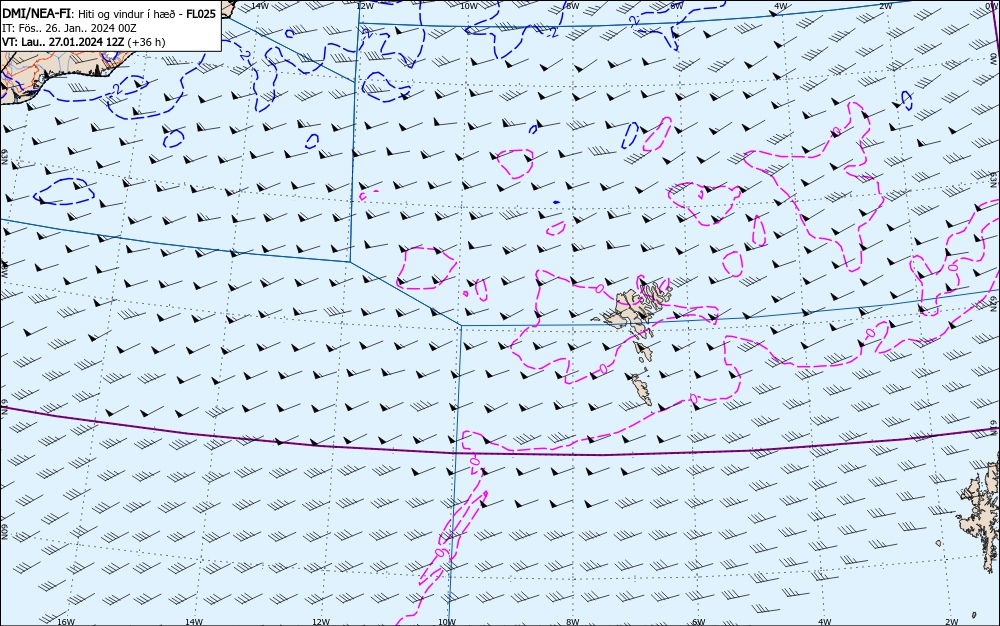Viewport: 1000px width, 626px height.
Task: Click the 6W label on the bottom border
Action: 699,622
